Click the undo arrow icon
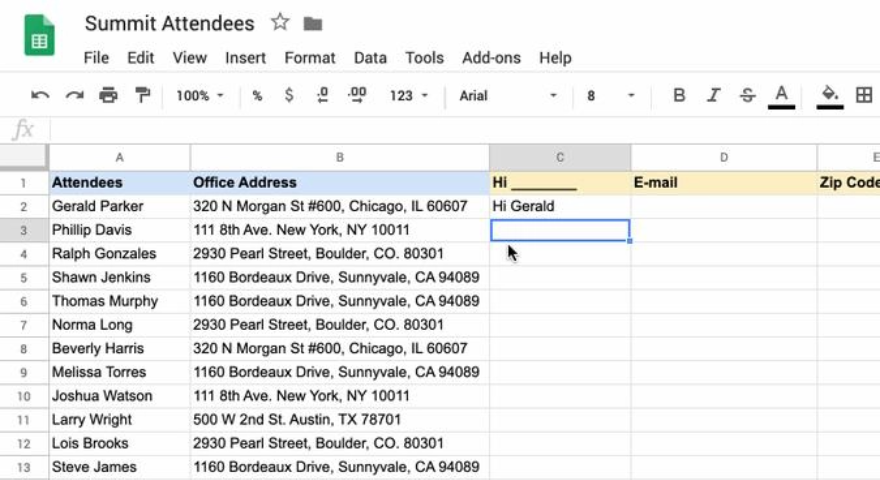Viewport: 880px width, 480px height. [40, 96]
